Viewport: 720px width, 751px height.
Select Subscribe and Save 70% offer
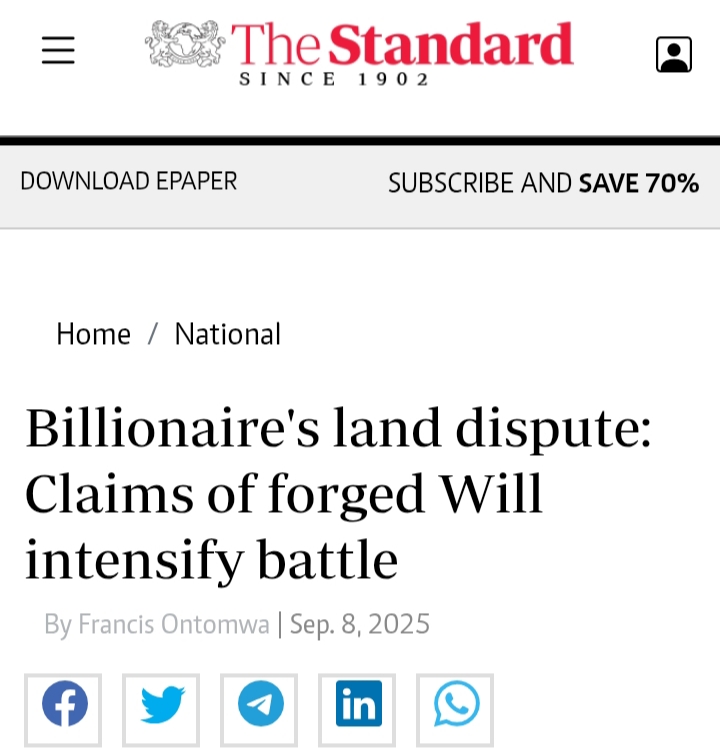543,183
